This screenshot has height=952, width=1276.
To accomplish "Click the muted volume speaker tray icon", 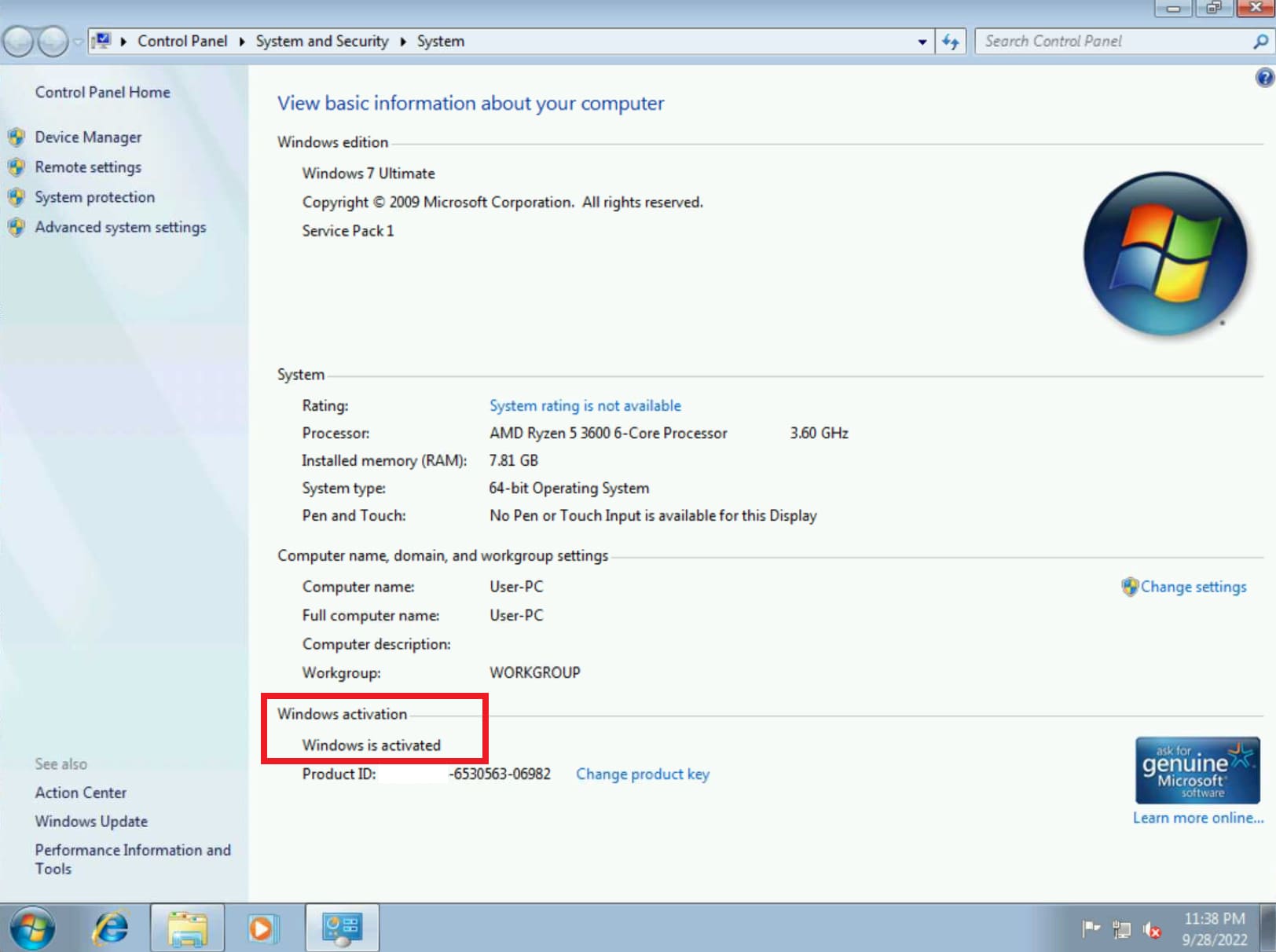I will (1153, 930).
